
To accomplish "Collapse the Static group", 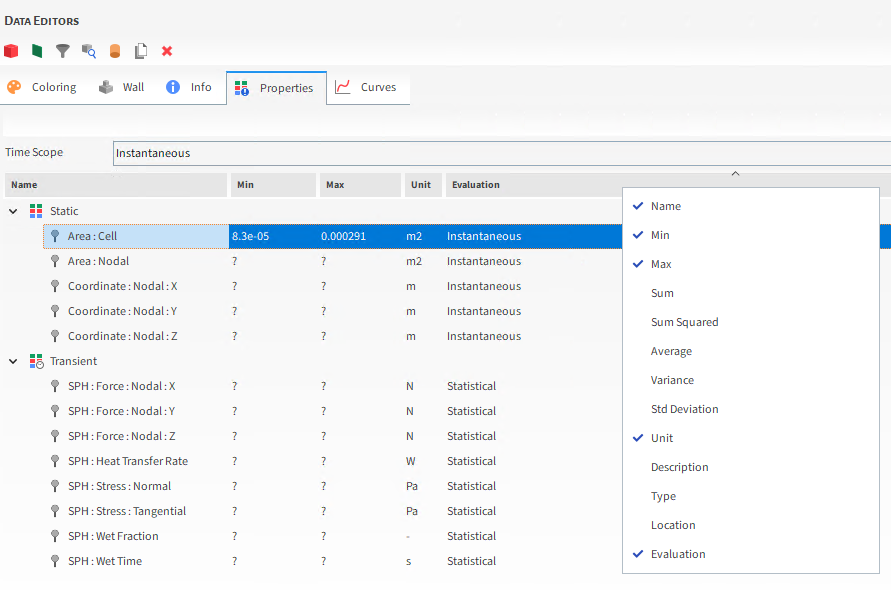I will [x=13, y=211].
